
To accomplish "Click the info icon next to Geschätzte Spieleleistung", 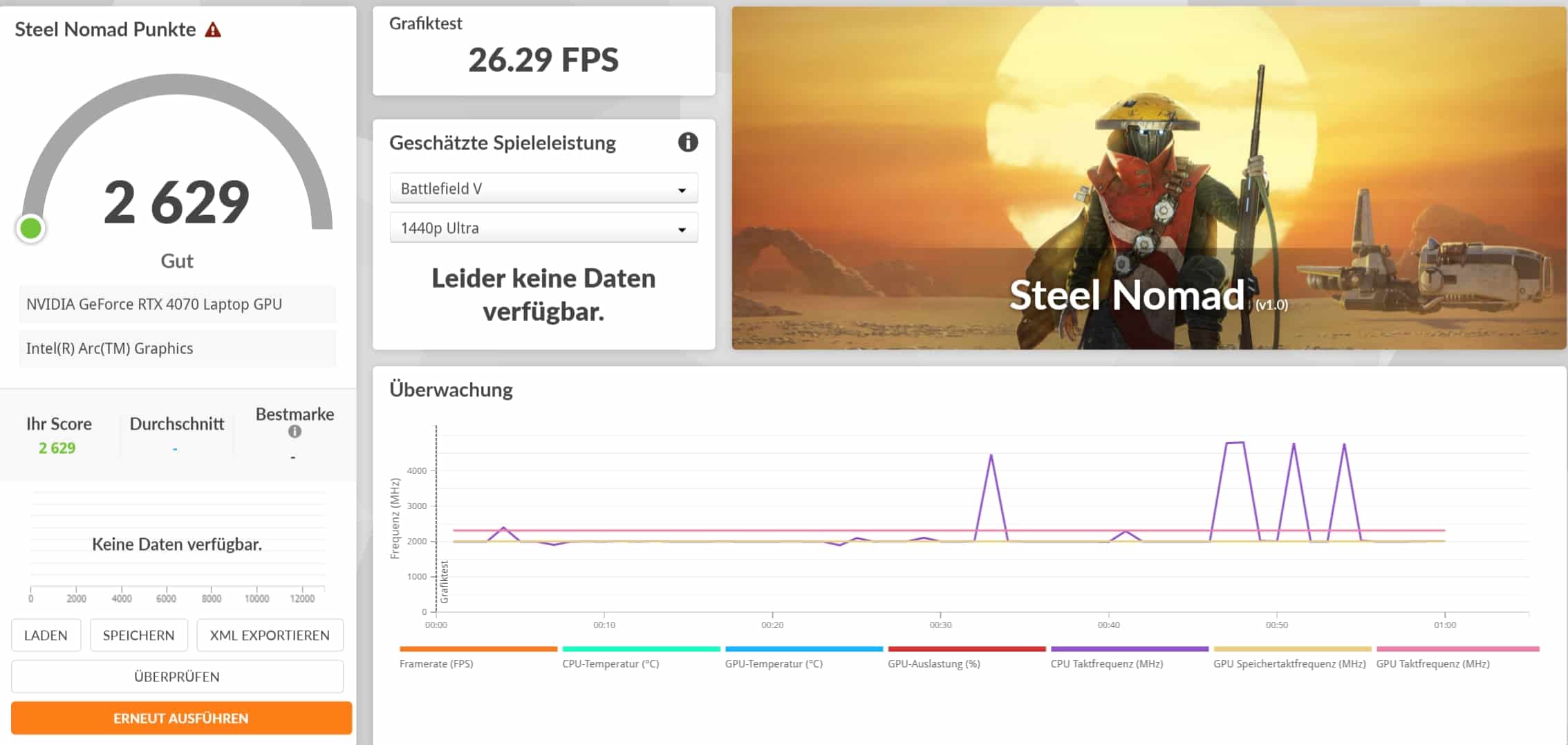I will pyautogui.click(x=687, y=142).
